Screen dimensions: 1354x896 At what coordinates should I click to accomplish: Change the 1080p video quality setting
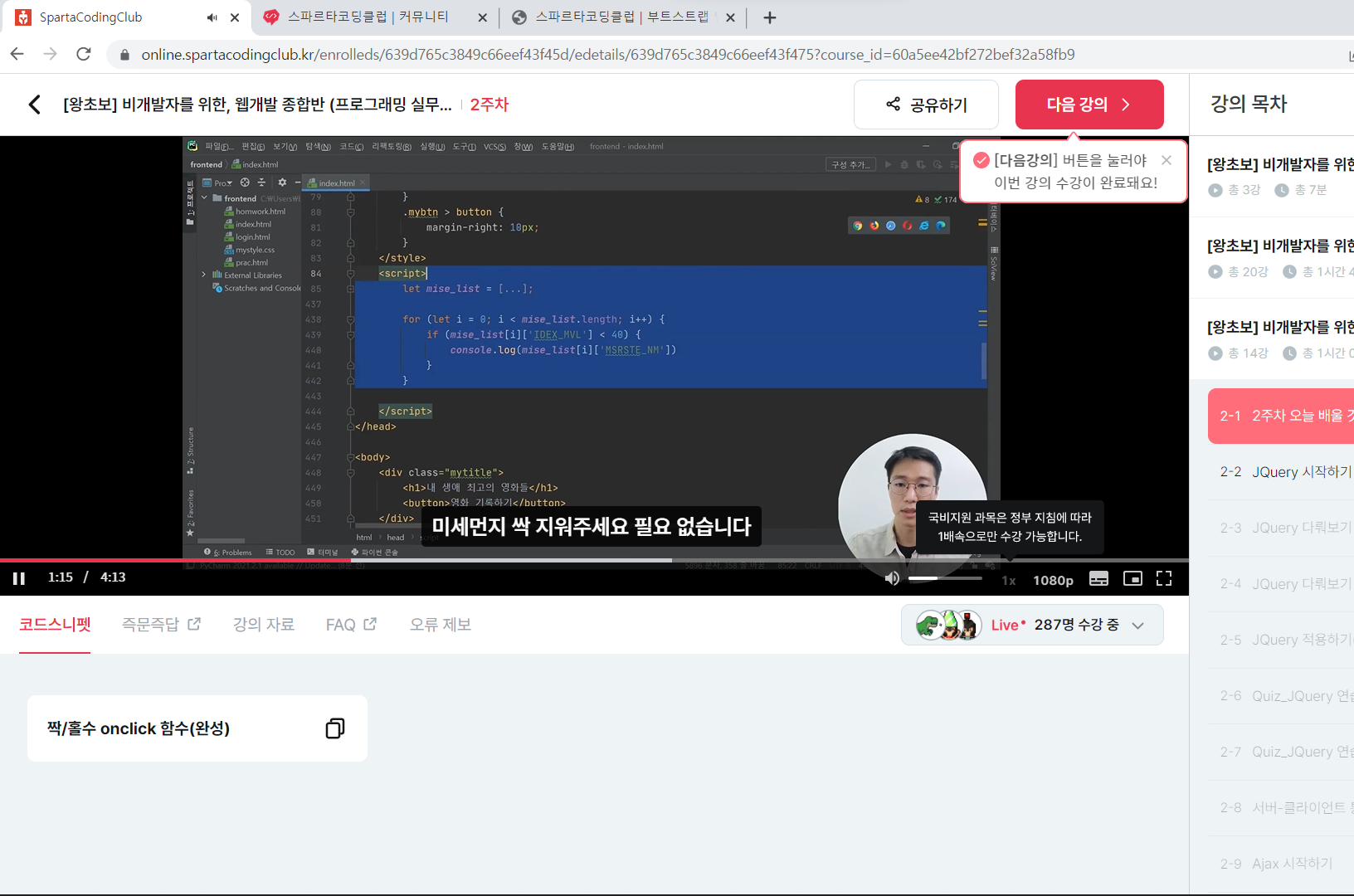click(x=1053, y=580)
